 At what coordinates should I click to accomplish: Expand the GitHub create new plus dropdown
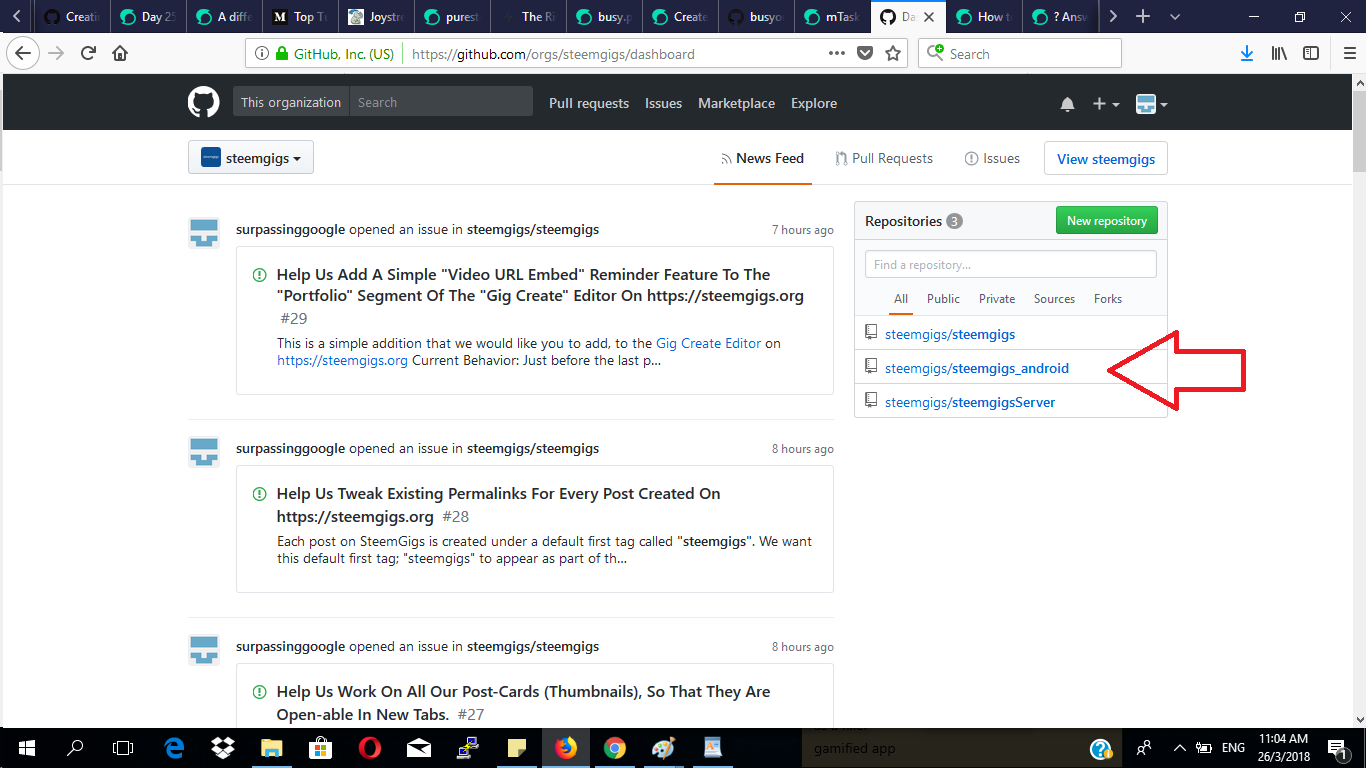coord(1106,104)
